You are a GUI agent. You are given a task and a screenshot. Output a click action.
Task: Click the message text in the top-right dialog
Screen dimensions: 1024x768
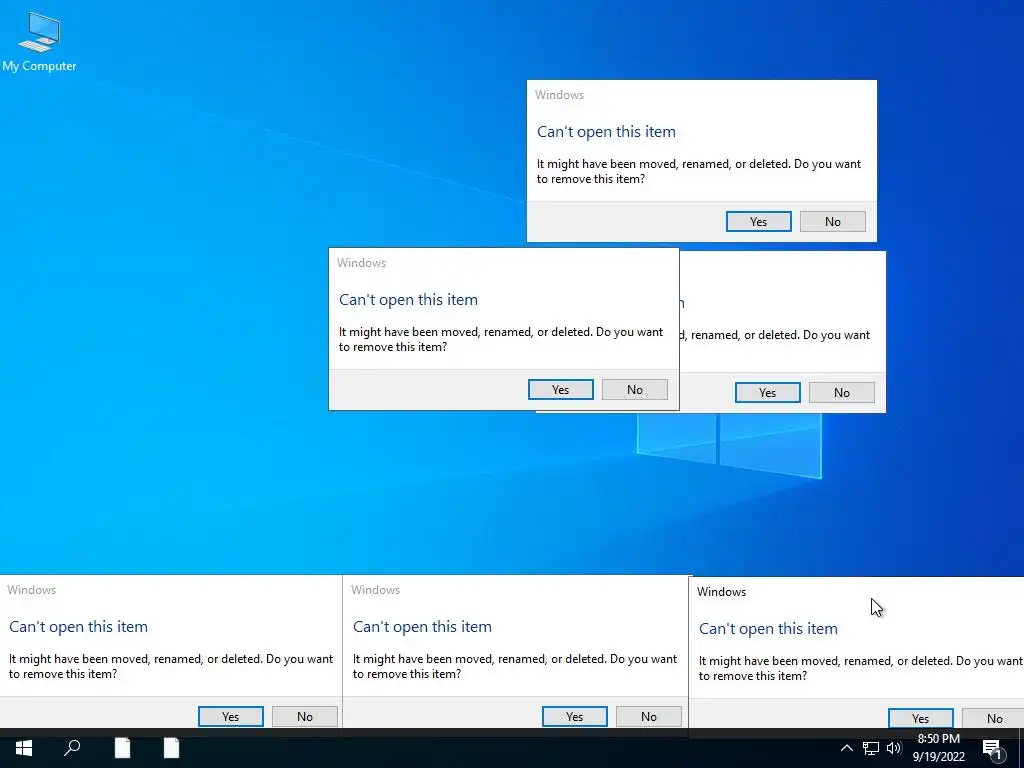tap(699, 171)
